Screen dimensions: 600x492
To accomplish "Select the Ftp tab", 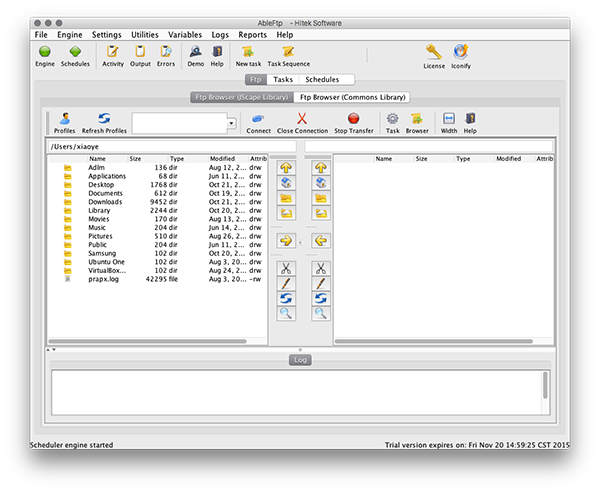I will 256,80.
